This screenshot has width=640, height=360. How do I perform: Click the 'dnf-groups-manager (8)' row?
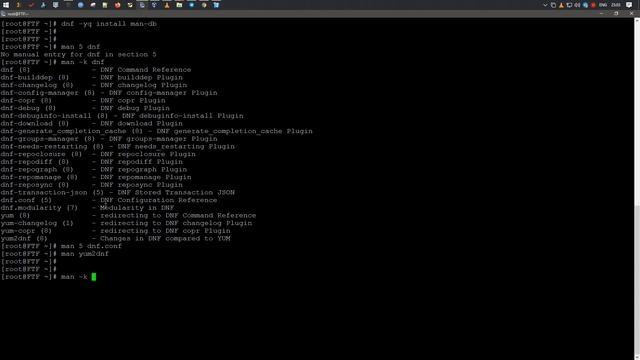click(109, 139)
